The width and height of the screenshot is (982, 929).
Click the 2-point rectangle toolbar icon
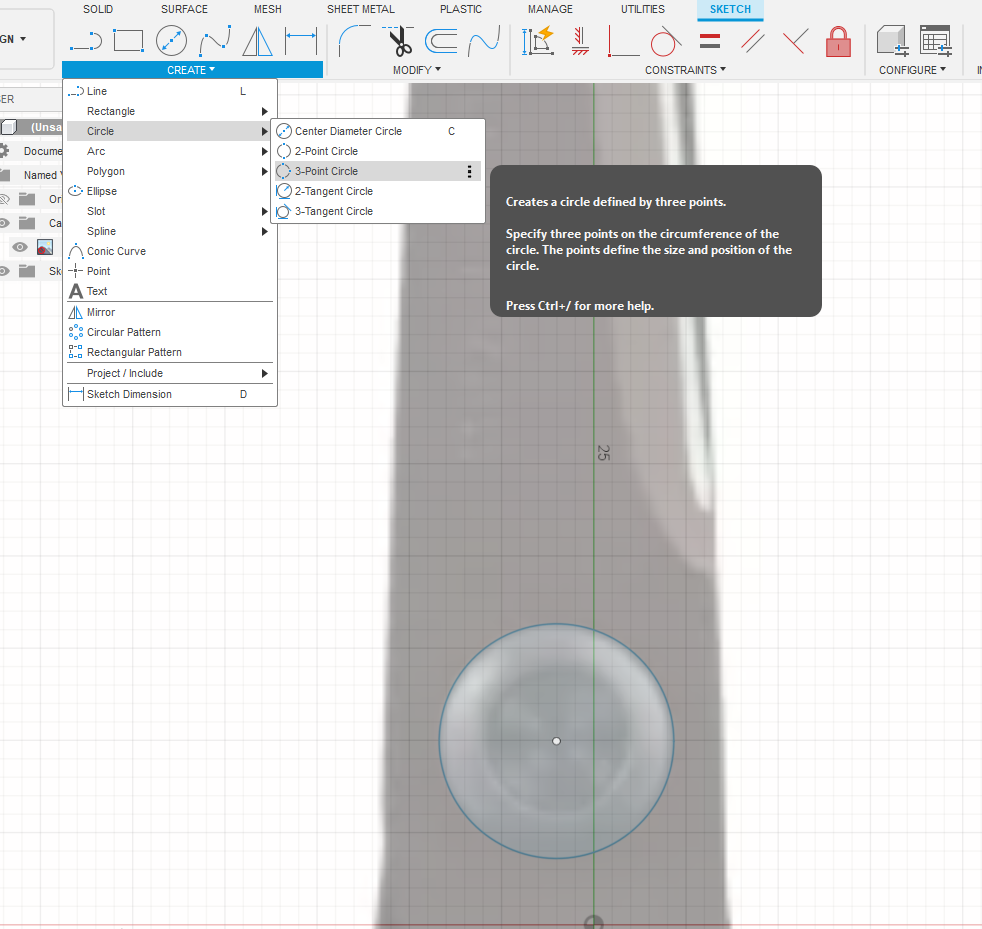(x=128, y=41)
